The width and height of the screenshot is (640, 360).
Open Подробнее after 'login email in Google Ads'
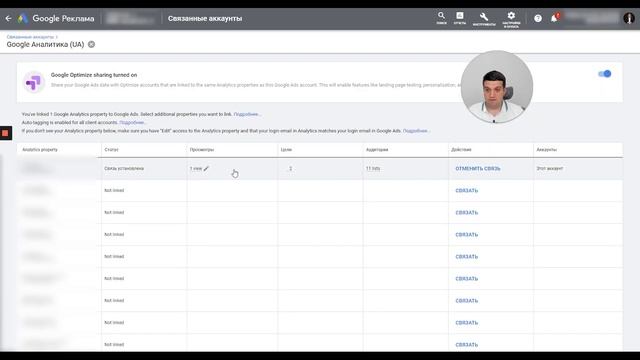416,131
